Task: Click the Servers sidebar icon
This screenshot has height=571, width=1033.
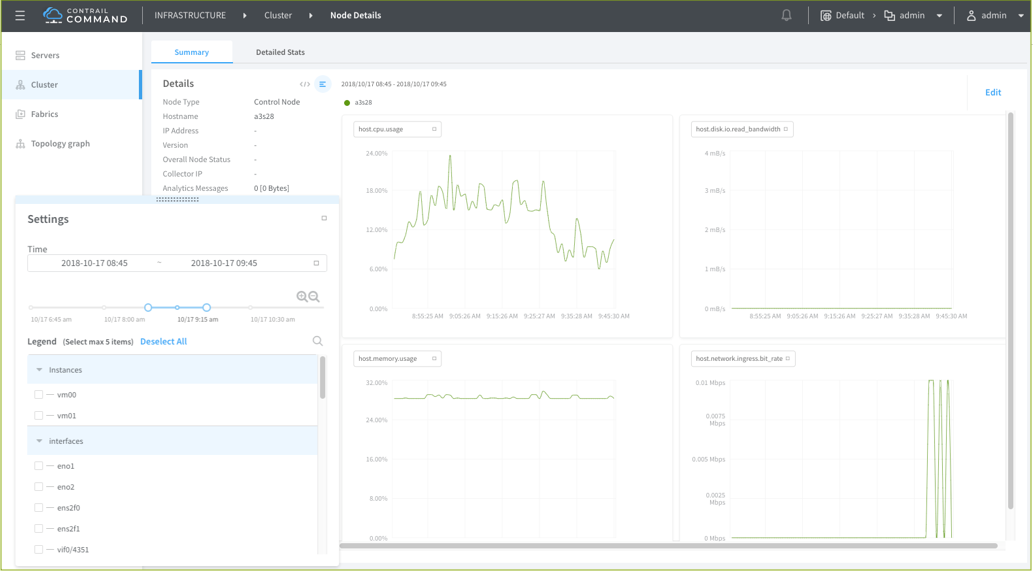Action: [20, 55]
